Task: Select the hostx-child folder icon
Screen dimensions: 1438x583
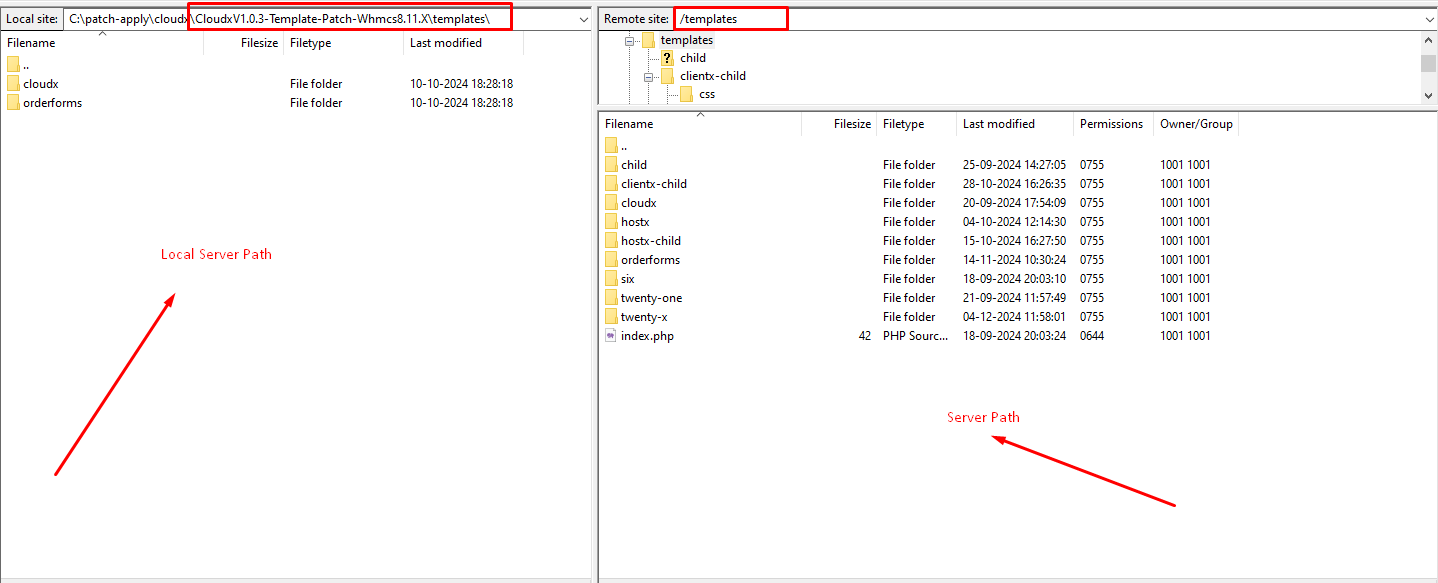Action: tap(611, 241)
